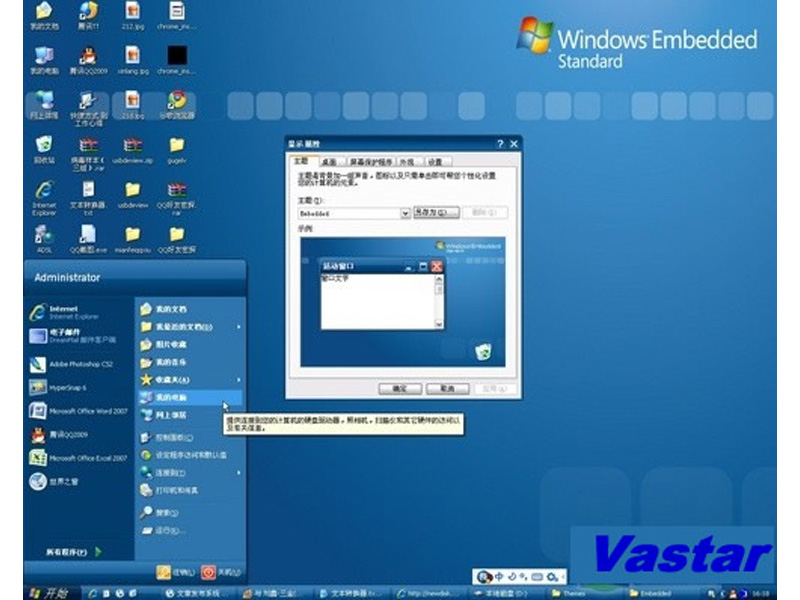Image resolution: width=800 pixels, height=600 pixels.
Task: Launch 世界之窗 browser from Start menu
Action: pyautogui.click(x=54, y=482)
